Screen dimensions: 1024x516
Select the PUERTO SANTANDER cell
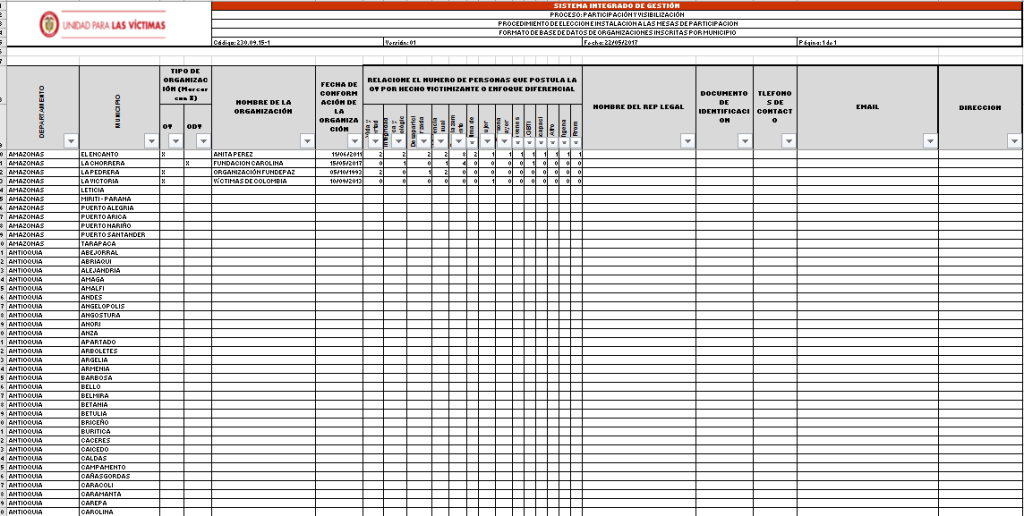pyautogui.click(x=120, y=234)
